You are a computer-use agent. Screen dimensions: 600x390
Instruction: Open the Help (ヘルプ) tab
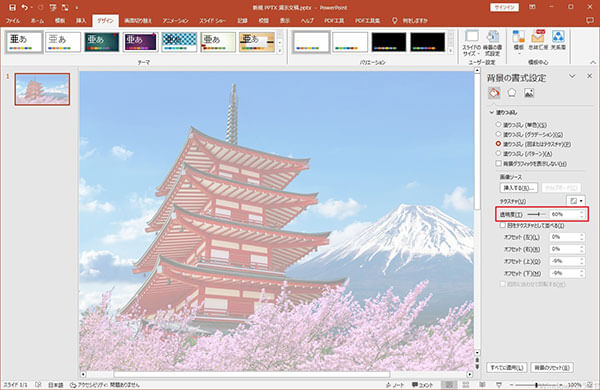(x=307, y=21)
